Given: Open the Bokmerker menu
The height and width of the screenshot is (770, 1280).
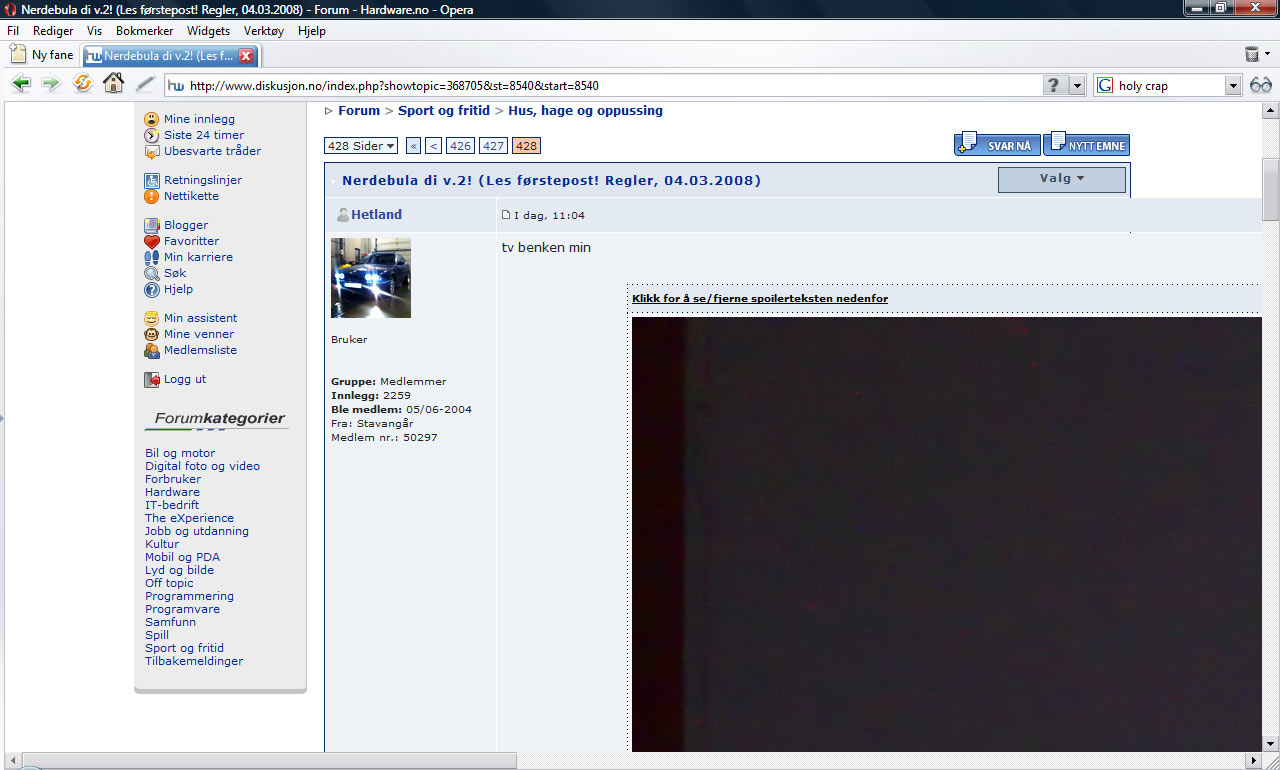Looking at the screenshot, I should (x=145, y=31).
